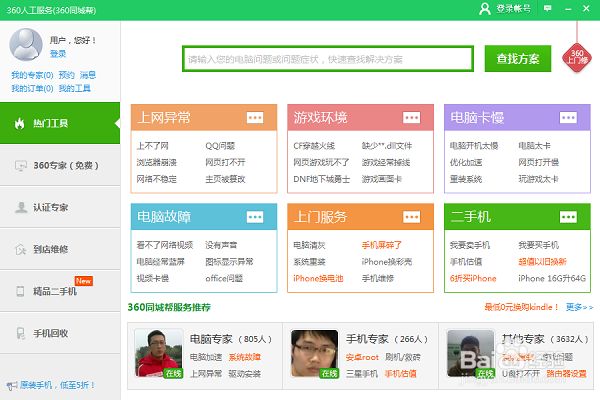Viewport: 600px width, 400px height.
Task: Expand more options on the 二手机 card
Action: tap(568, 217)
